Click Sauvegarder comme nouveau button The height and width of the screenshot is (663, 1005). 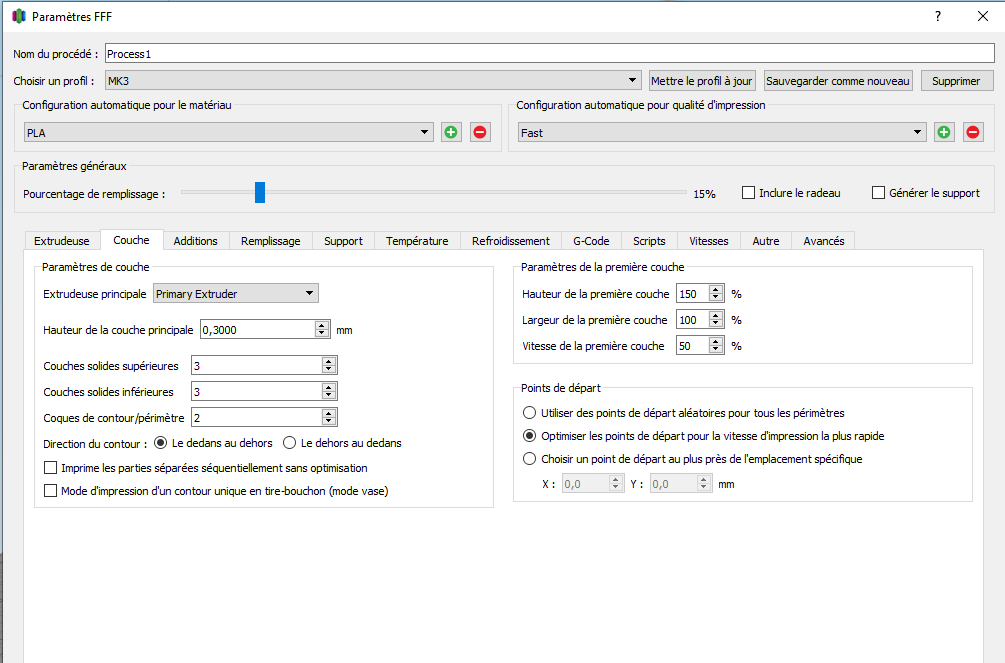[838, 81]
